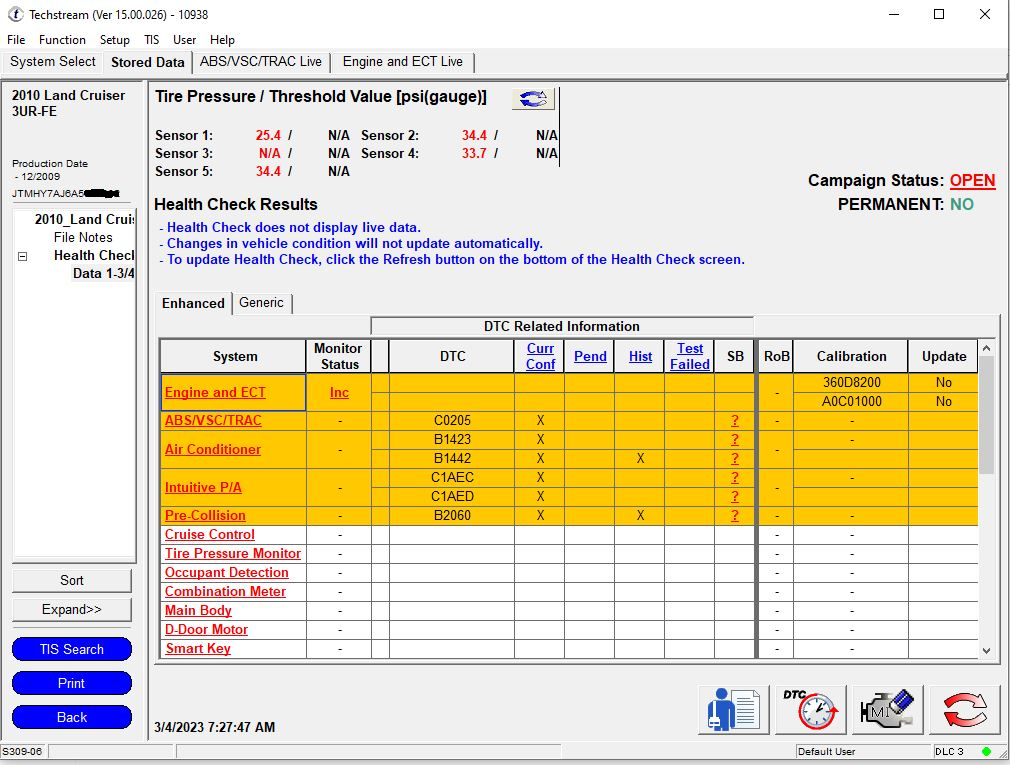Click the ABS/VSC/TRAC service bulletin question mark
This screenshot has width=1010, height=765.
[x=735, y=421]
